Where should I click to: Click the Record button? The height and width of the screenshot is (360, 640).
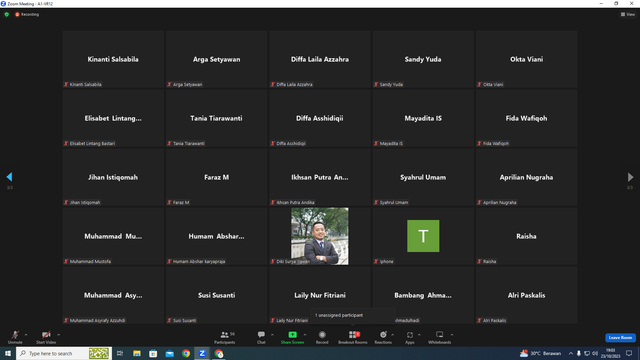coord(322,337)
